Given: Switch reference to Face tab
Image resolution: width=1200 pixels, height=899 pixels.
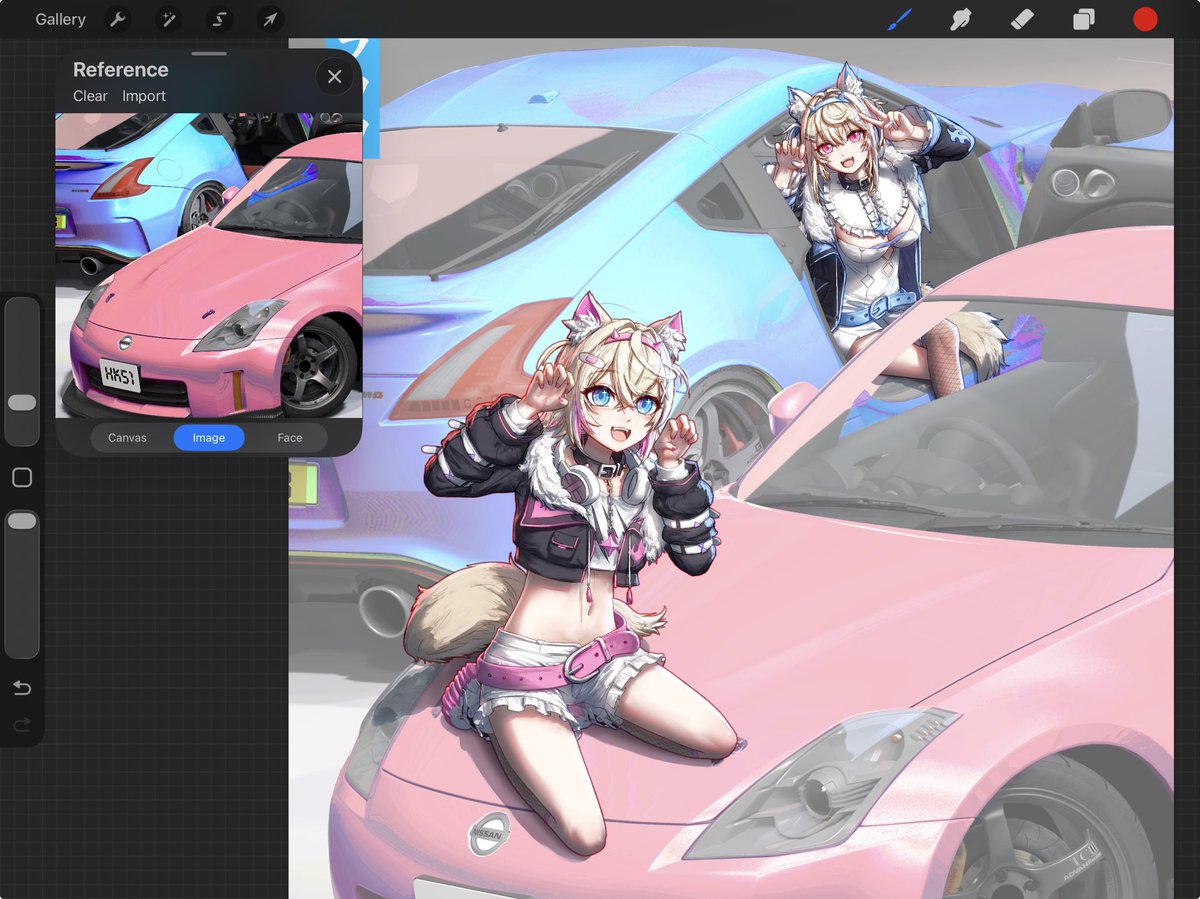Looking at the screenshot, I should pyautogui.click(x=290, y=438).
